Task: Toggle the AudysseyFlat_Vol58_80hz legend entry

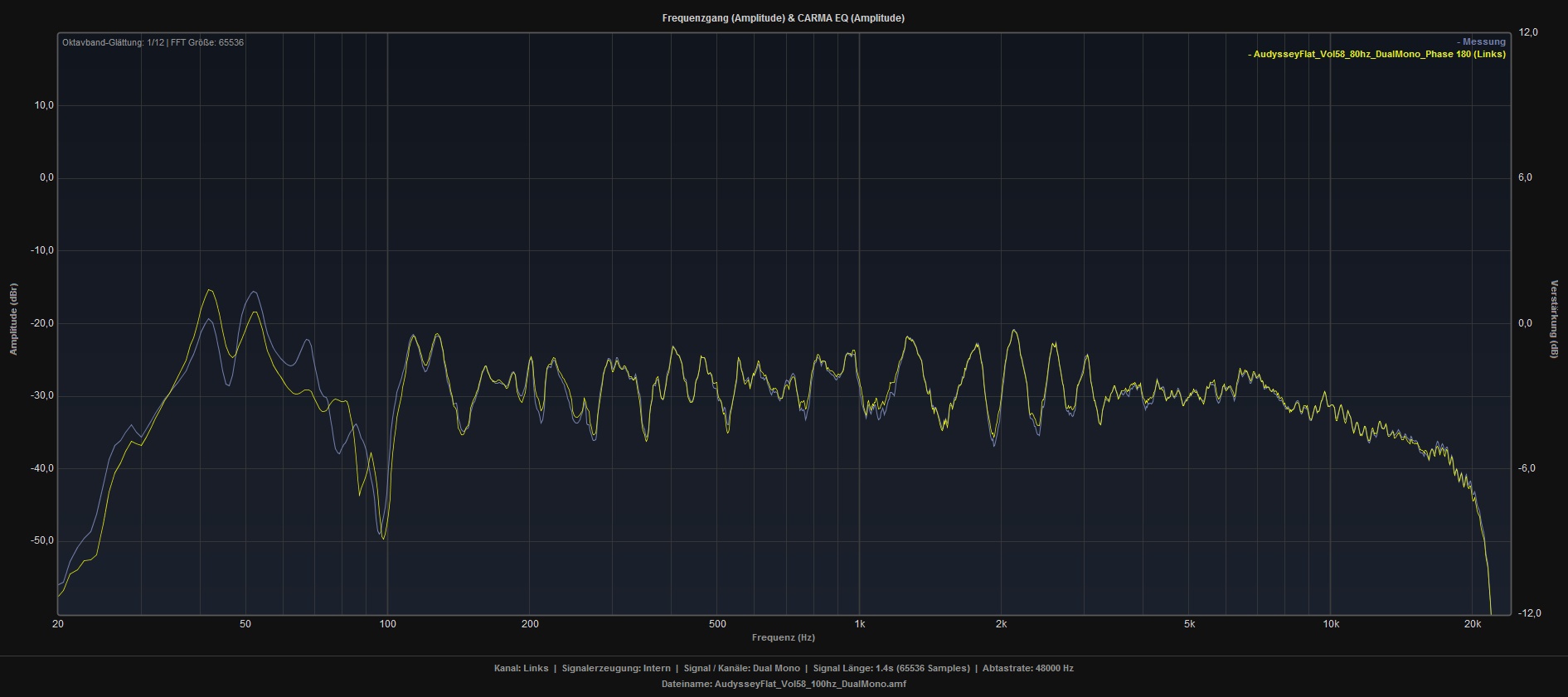Action: pyautogui.click(x=1378, y=54)
